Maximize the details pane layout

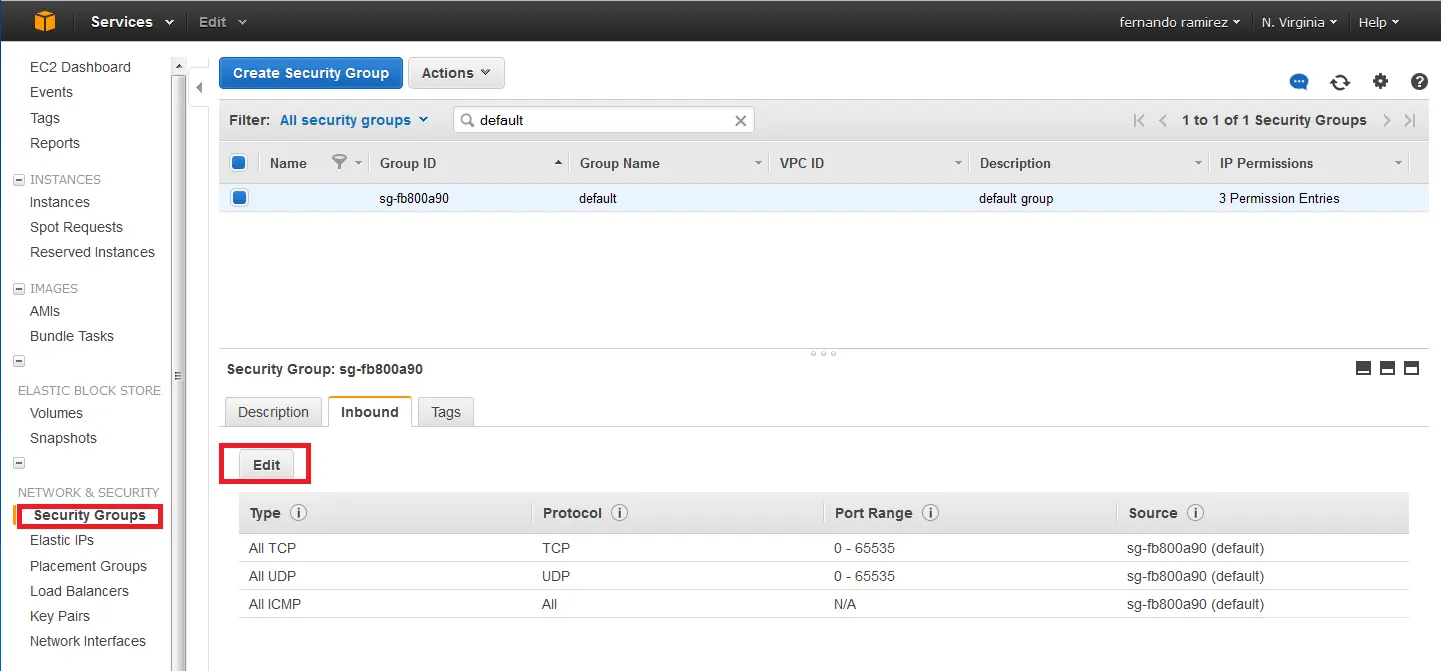pos(1411,368)
